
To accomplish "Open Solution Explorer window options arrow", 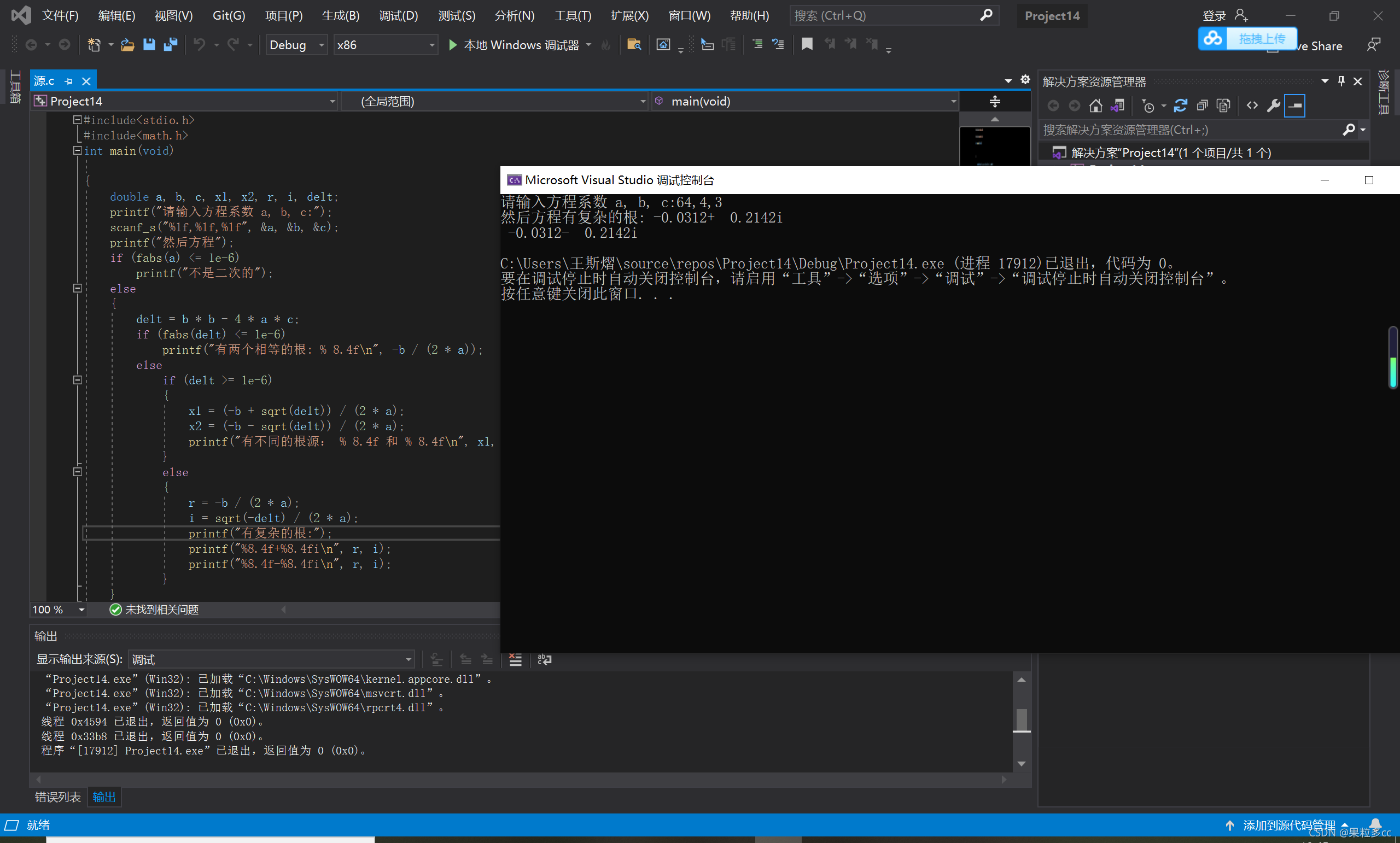I will (x=1325, y=81).
